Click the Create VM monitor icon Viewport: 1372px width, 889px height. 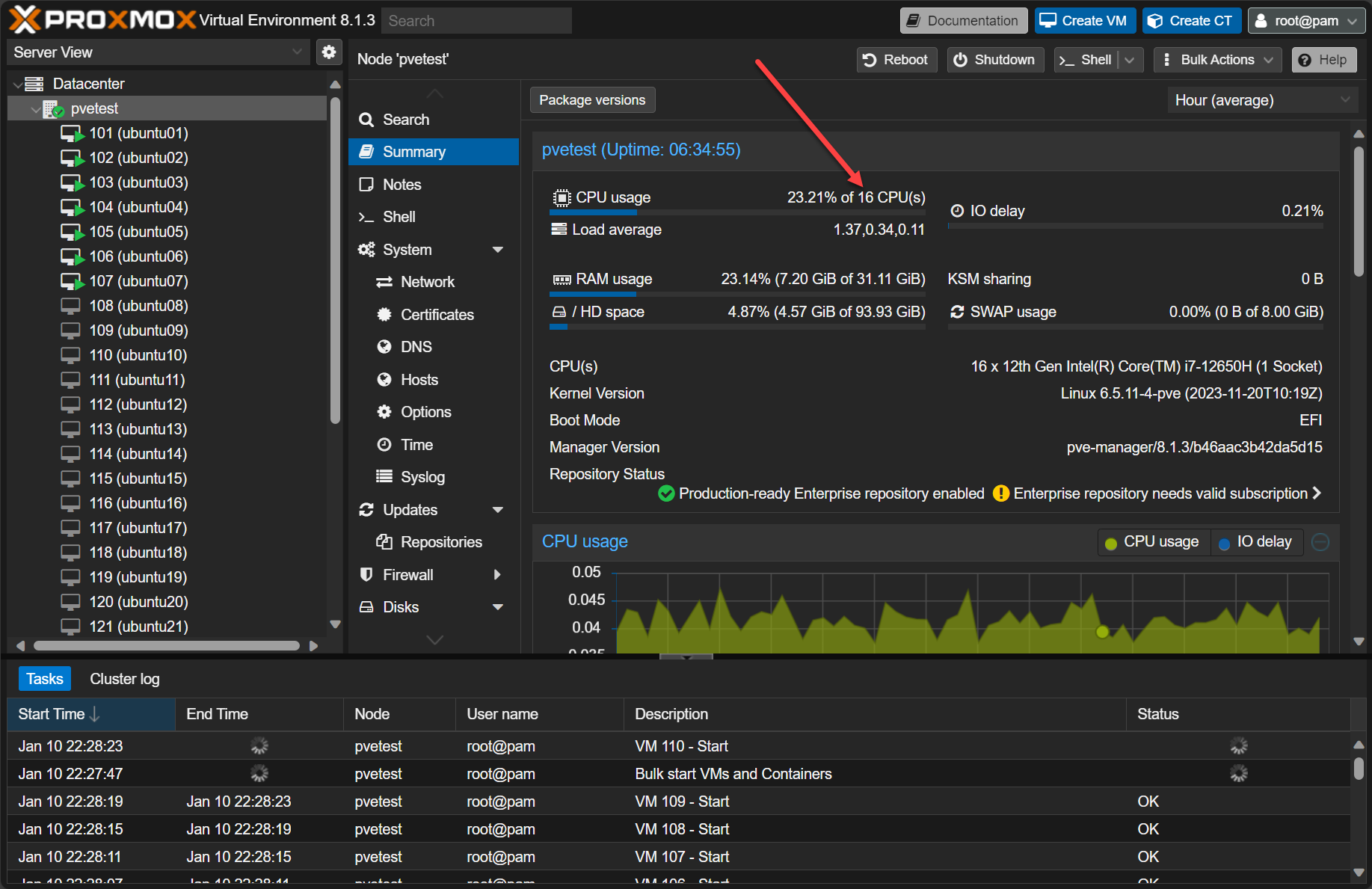pyautogui.click(x=1048, y=21)
